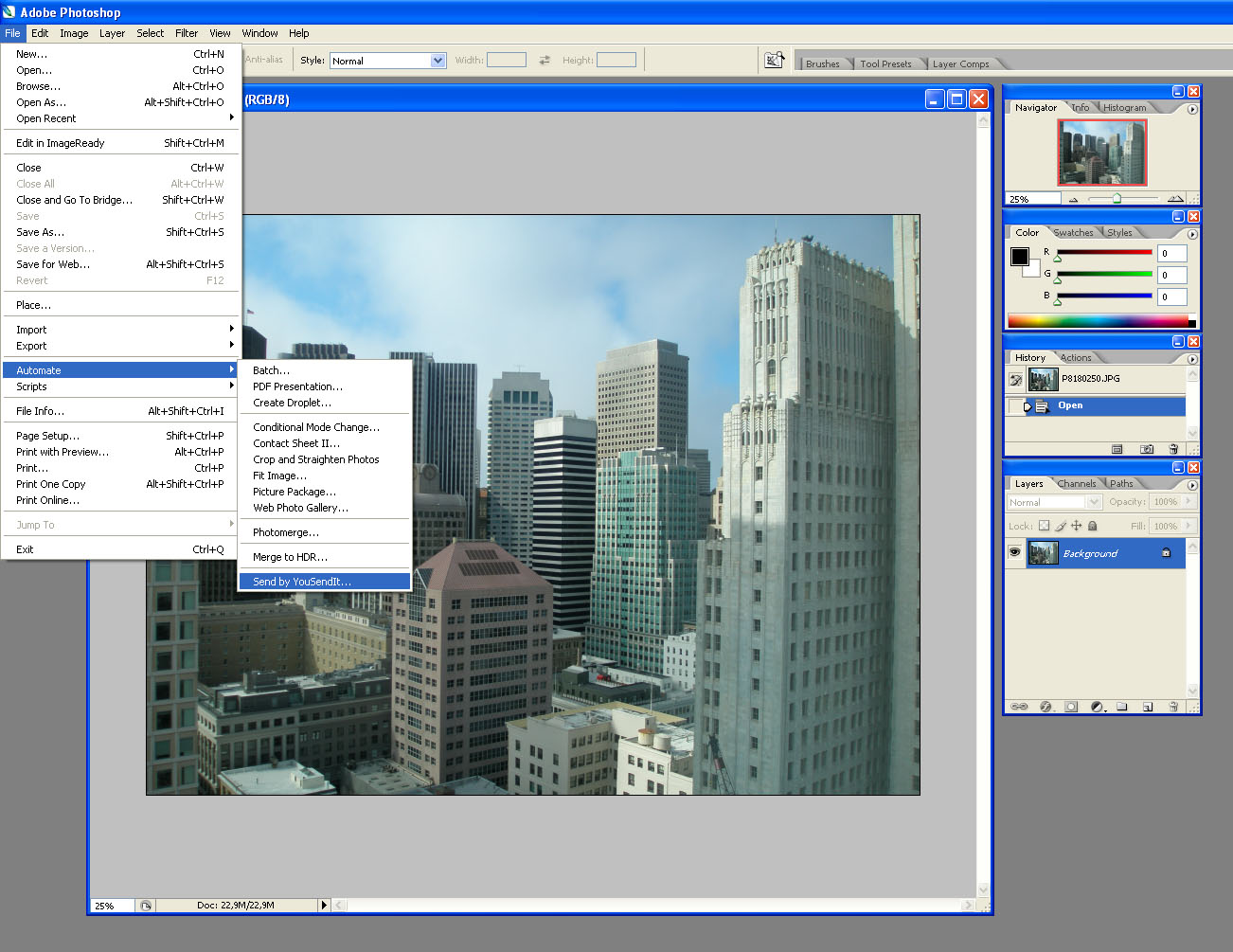Switch to the Channels tab

click(1077, 484)
